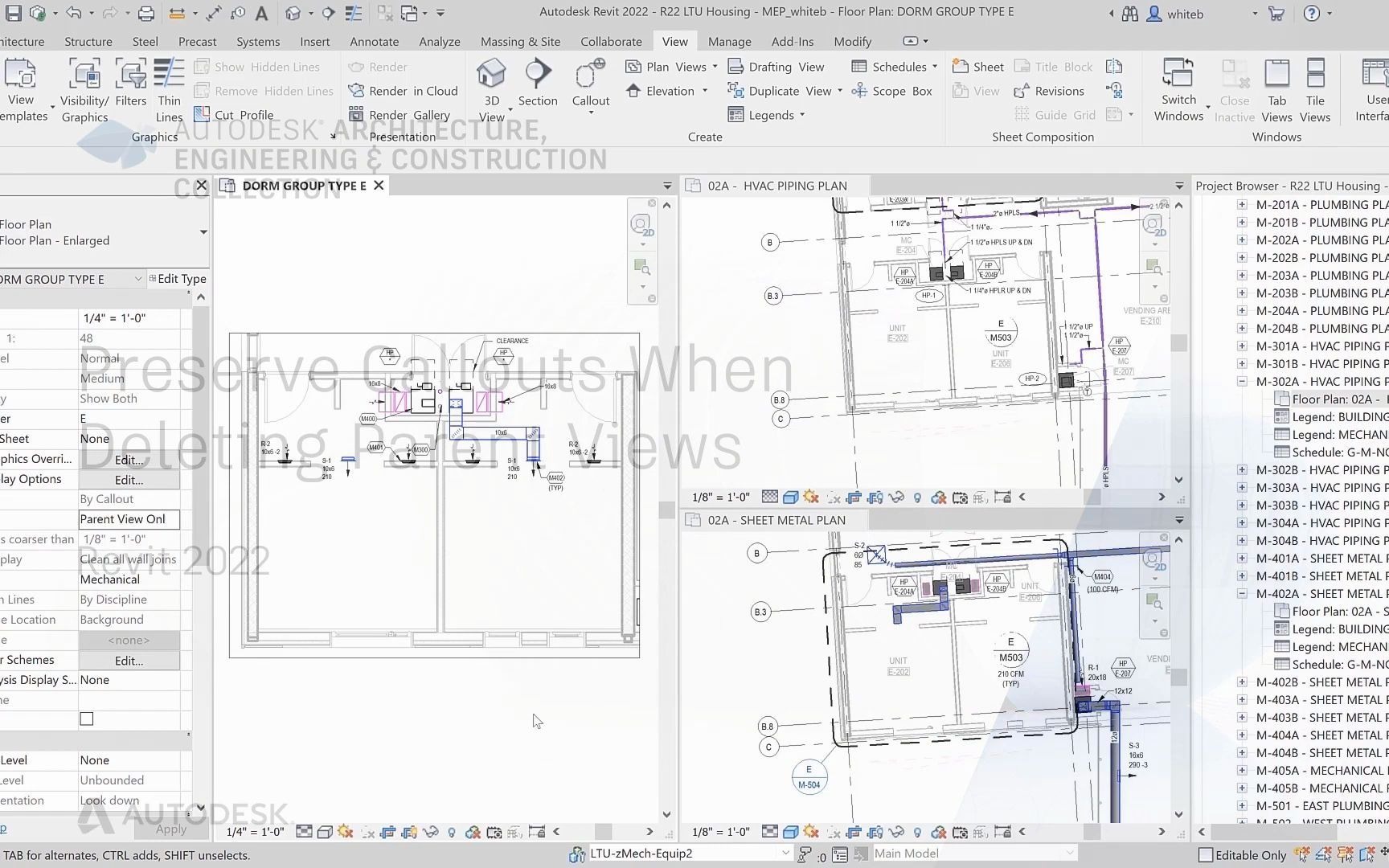The image size is (1389, 868).
Task: Click the Switch Windows button
Action: 1178,91
